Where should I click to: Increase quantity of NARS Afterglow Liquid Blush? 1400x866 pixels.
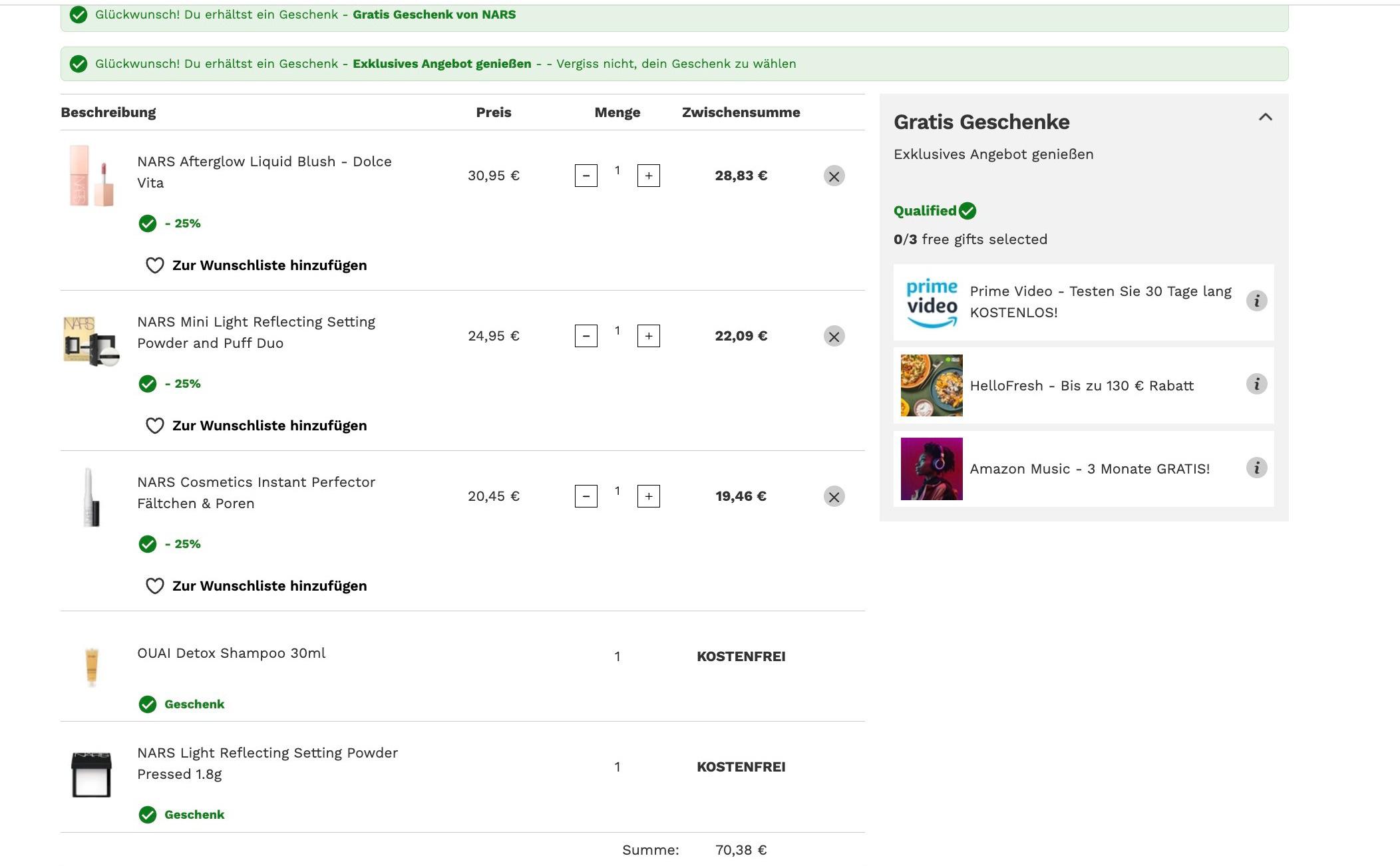coord(648,176)
